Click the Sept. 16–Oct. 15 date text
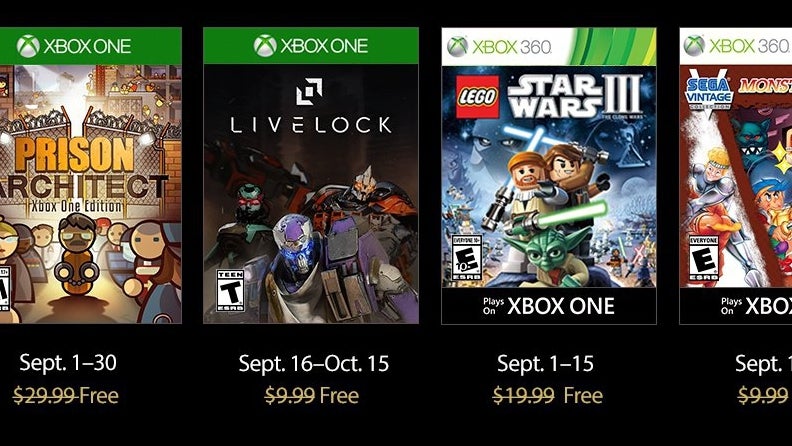 pos(314,364)
